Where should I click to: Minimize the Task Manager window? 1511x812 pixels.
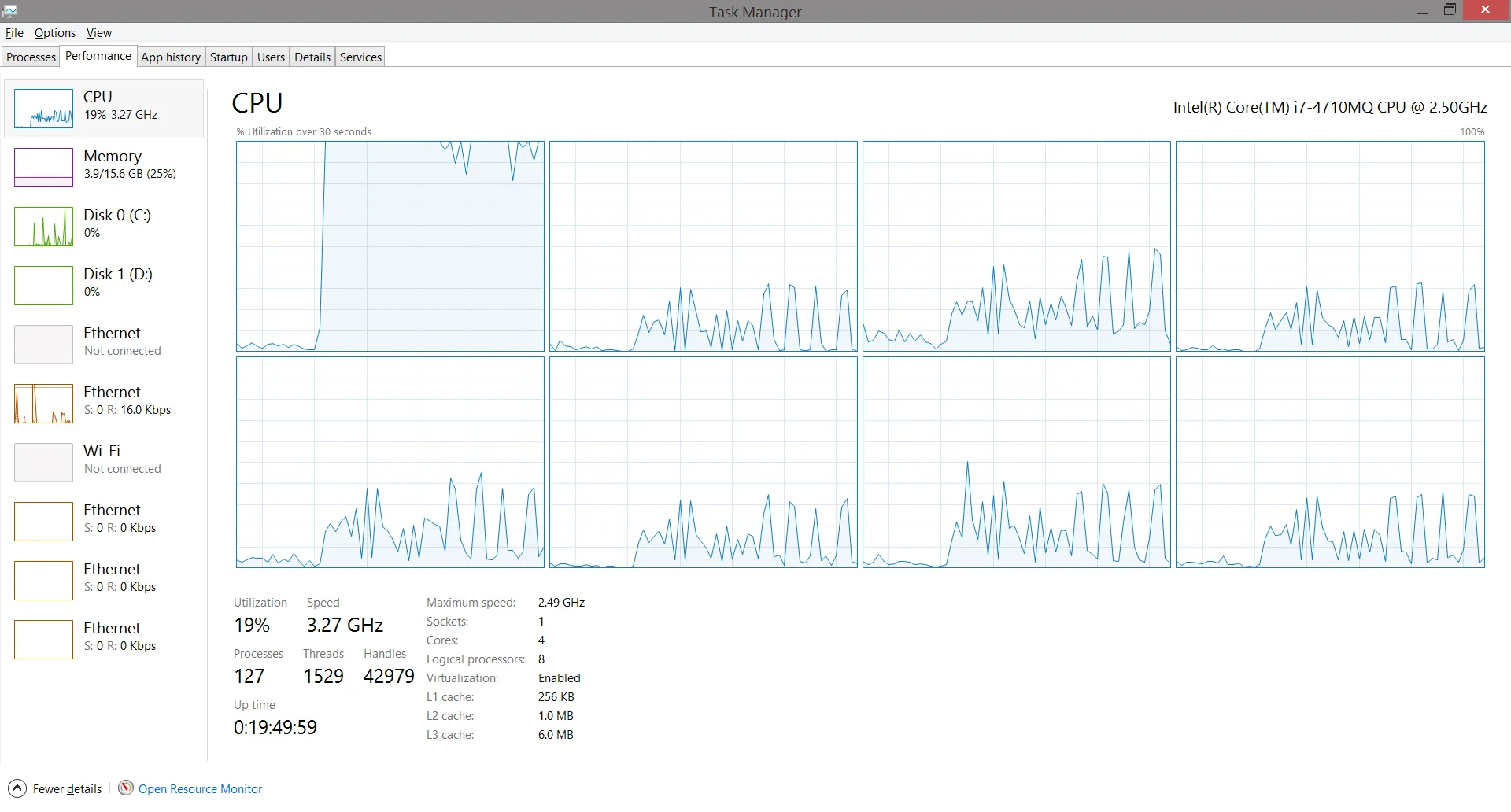1423,11
